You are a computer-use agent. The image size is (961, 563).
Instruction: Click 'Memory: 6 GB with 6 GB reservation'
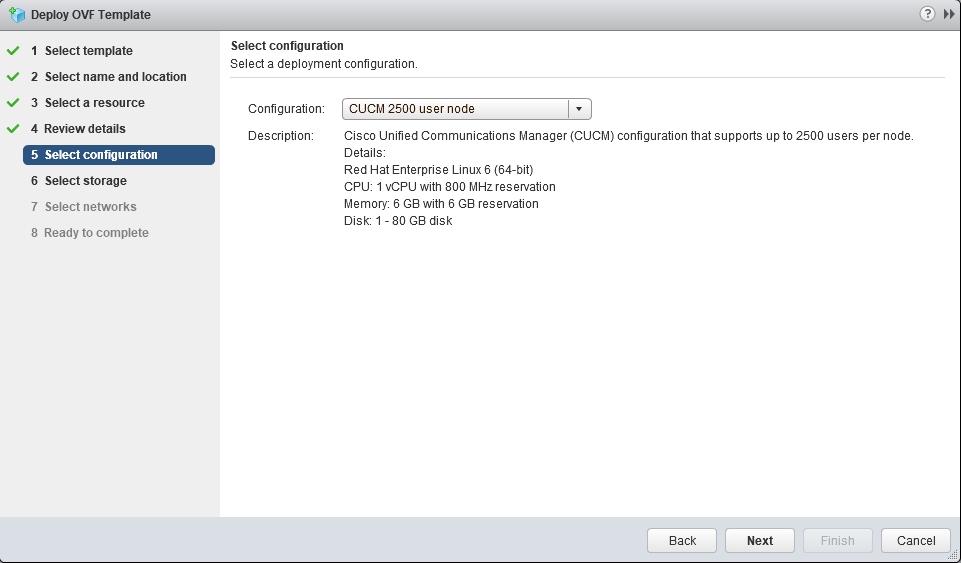(441, 204)
